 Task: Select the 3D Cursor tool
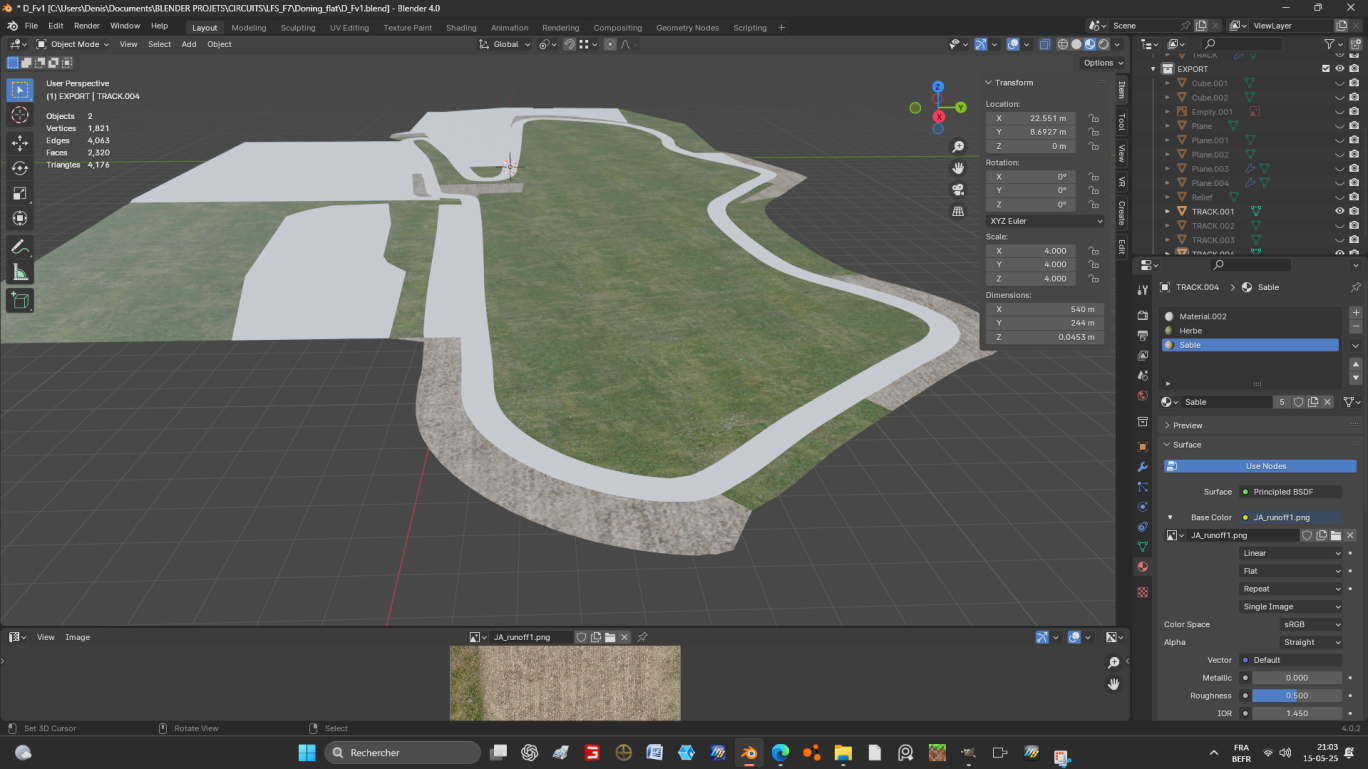(20, 115)
